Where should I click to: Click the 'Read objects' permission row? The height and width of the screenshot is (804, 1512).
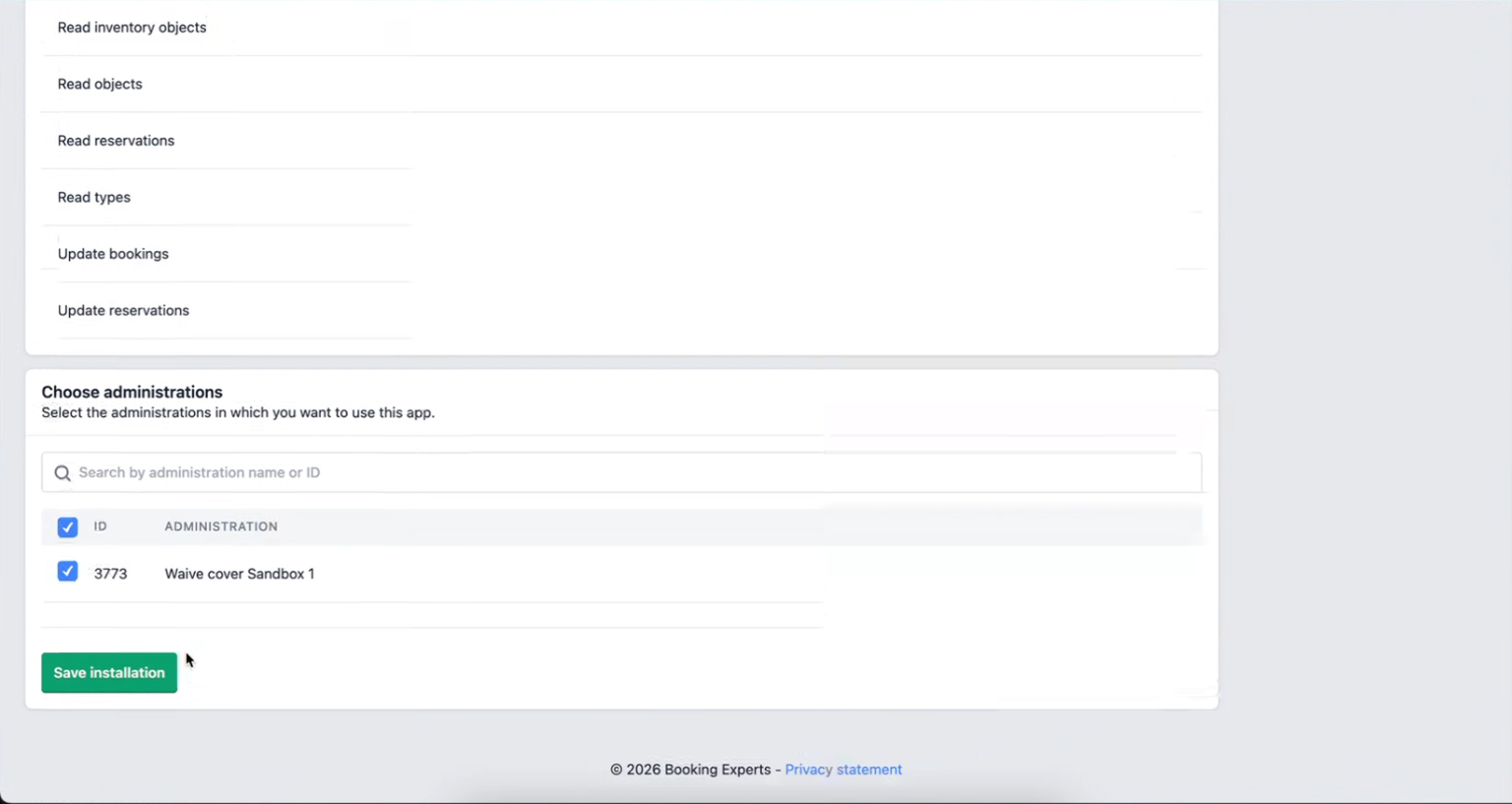621,84
